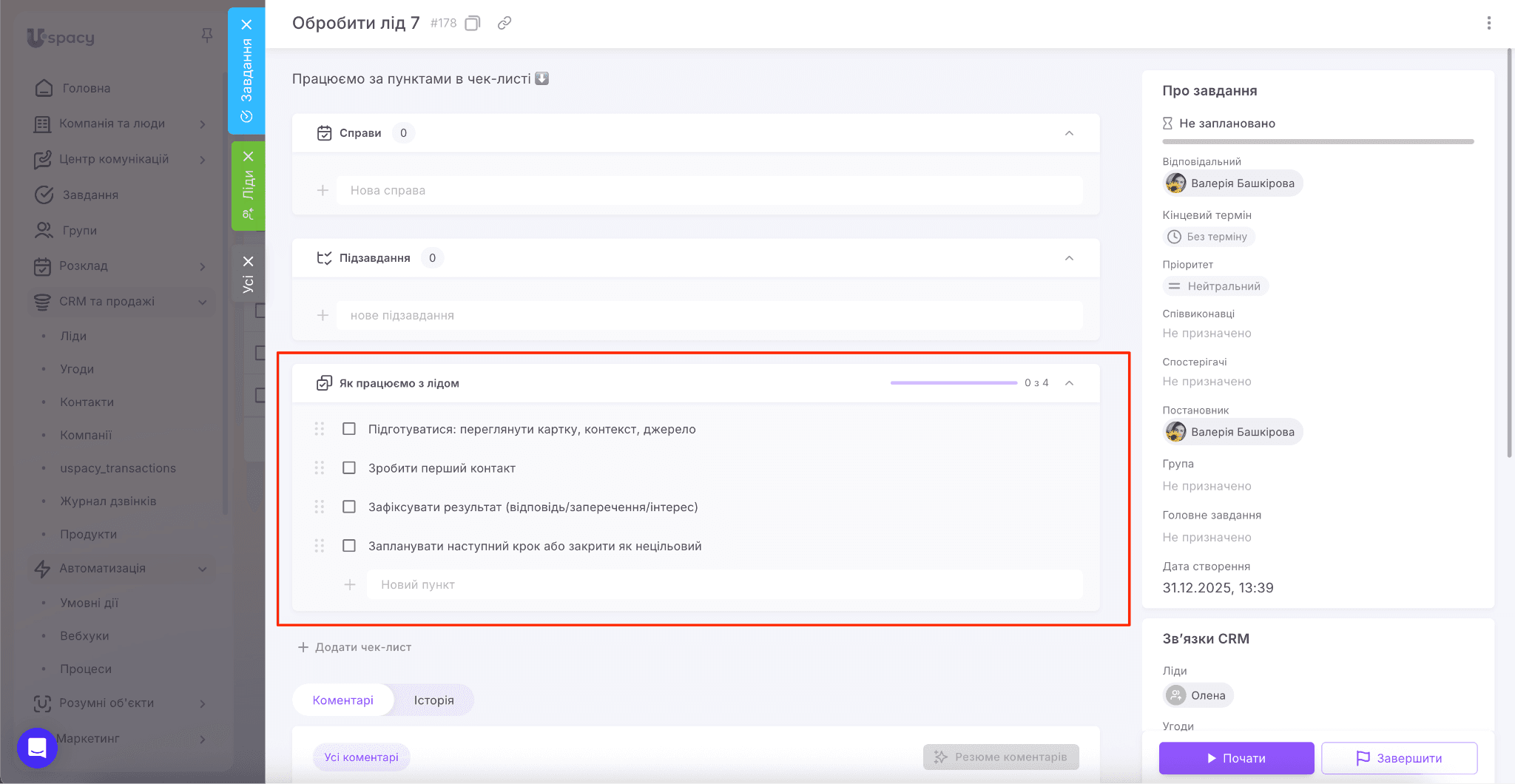Collapse the 'Як працюємо з лідом' checklist

(x=1069, y=383)
